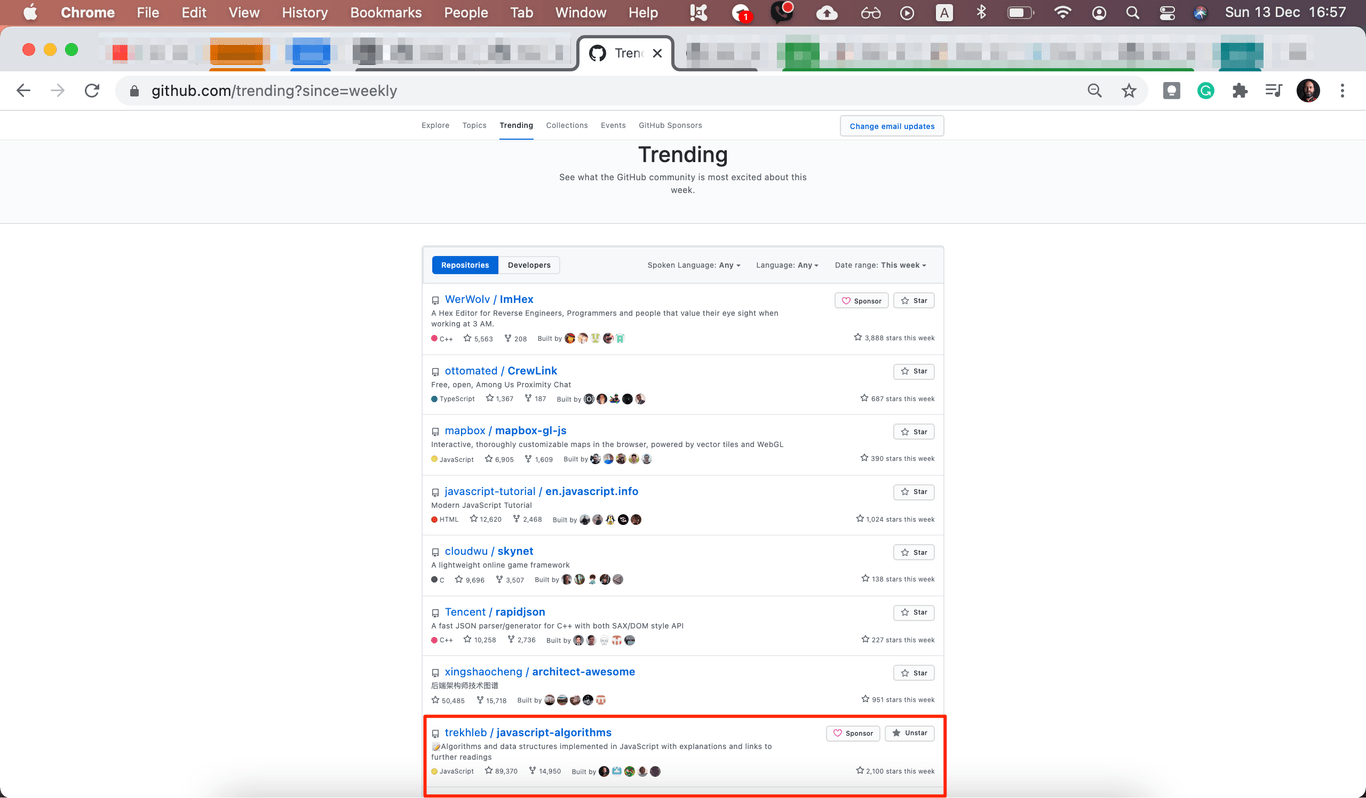Click the Grammarly extension icon
Image resolution: width=1366 pixels, height=798 pixels.
click(1206, 91)
